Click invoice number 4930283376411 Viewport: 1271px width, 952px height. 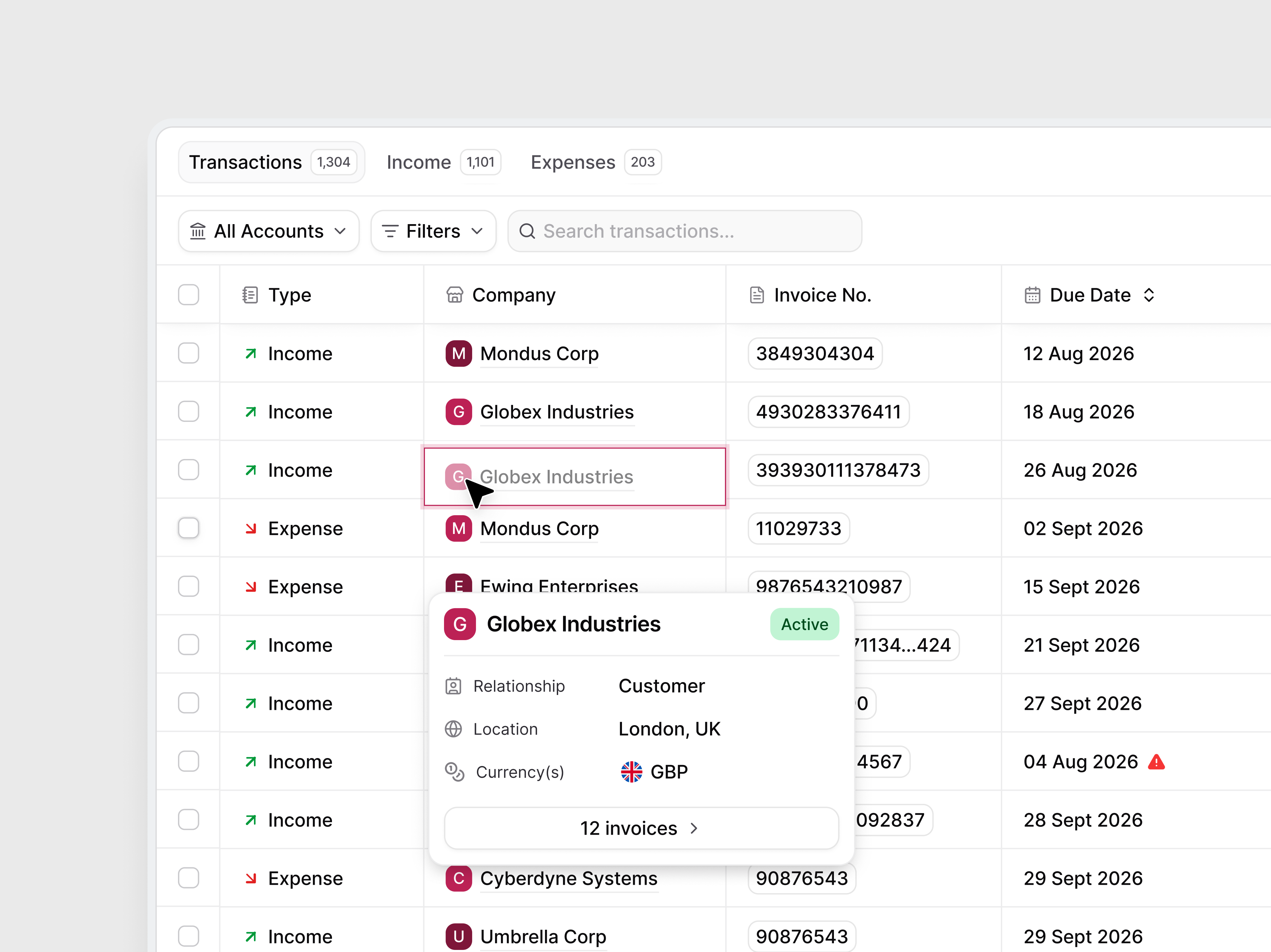pyautogui.click(x=828, y=411)
